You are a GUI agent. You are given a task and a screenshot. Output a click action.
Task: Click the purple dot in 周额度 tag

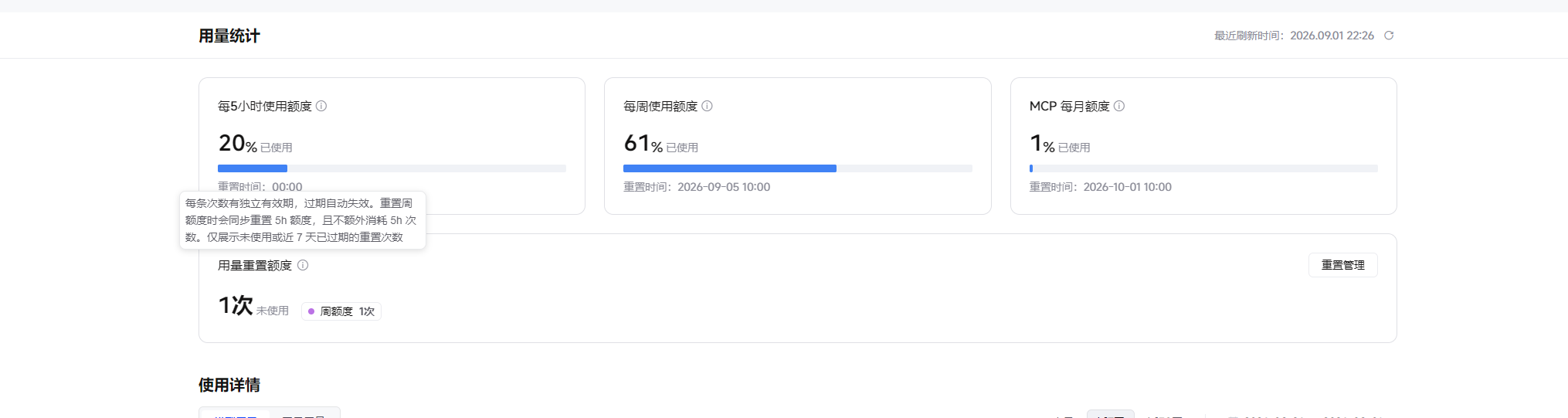(x=311, y=311)
